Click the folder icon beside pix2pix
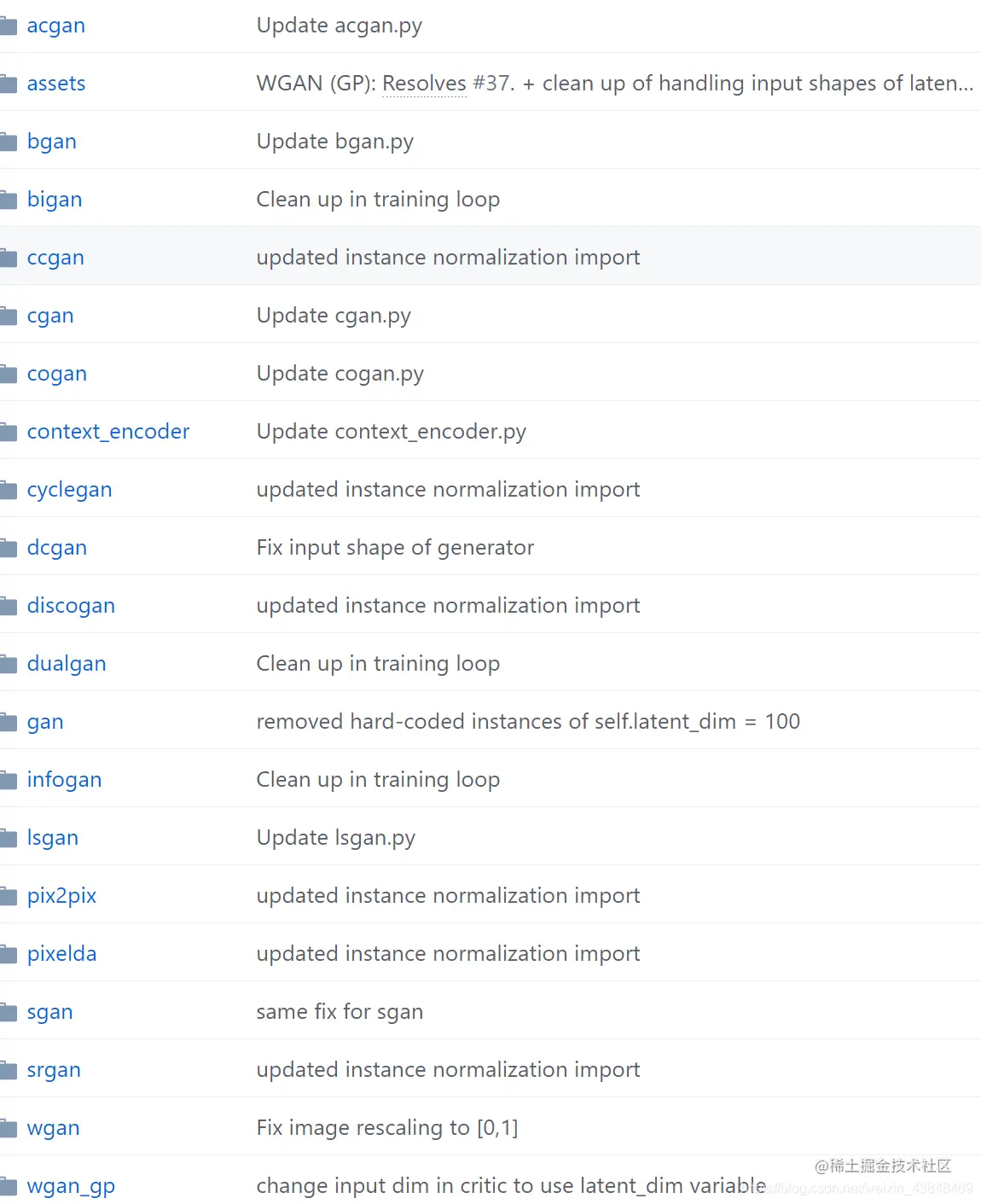The image size is (981, 1204). (8, 897)
